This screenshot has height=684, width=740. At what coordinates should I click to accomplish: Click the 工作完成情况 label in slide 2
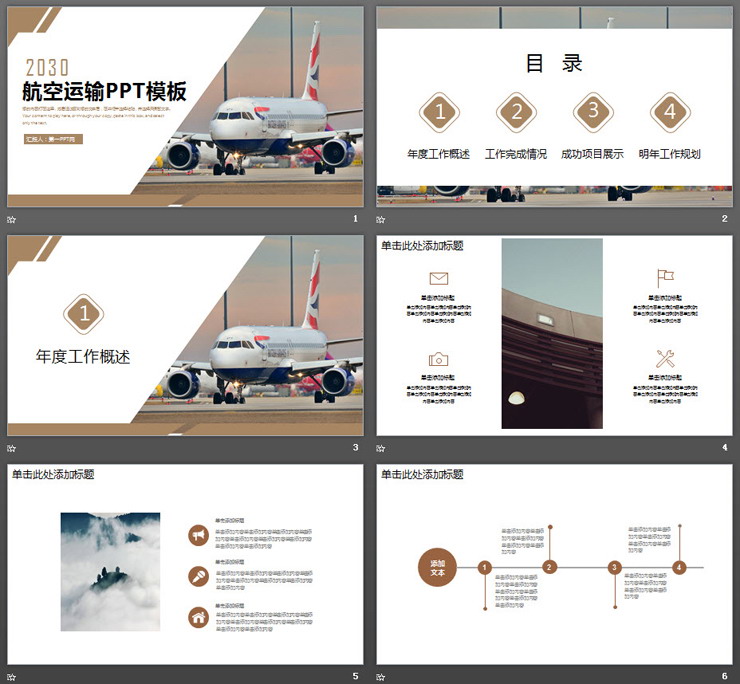pyautogui.click(x=516, y=154)
